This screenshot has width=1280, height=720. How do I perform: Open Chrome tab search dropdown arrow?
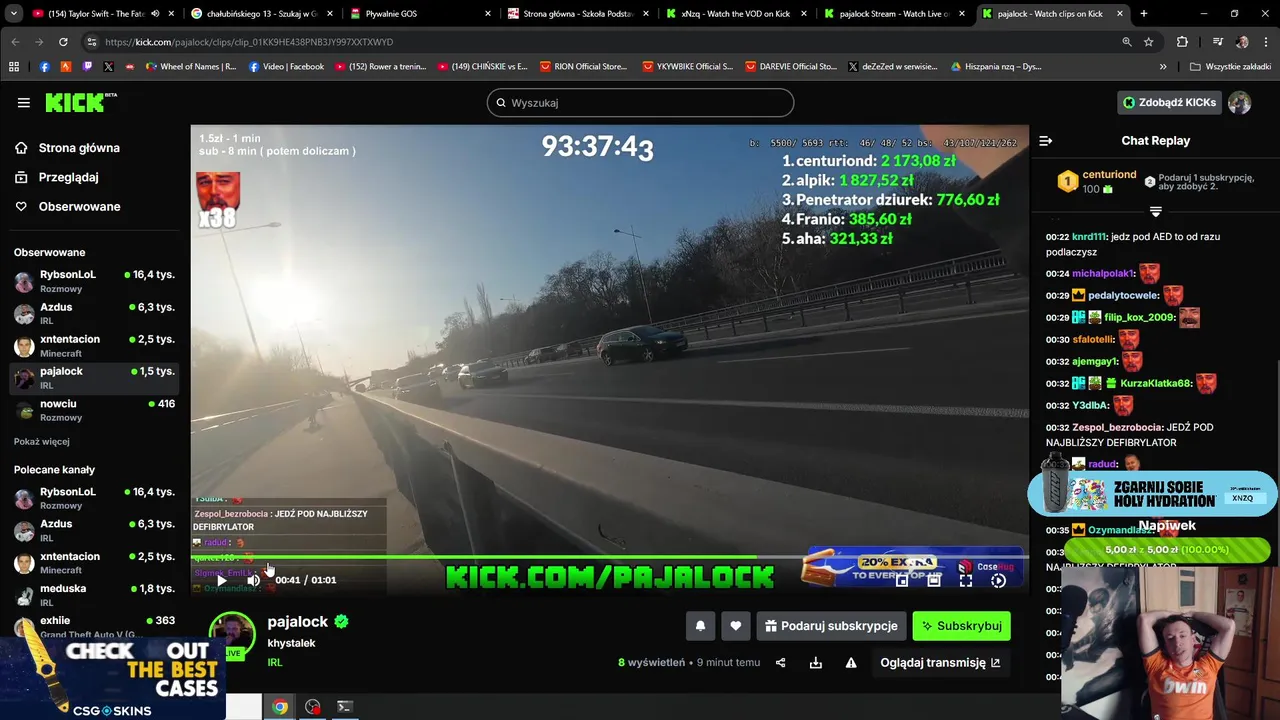pyautogui.click(x=14, y=14)
